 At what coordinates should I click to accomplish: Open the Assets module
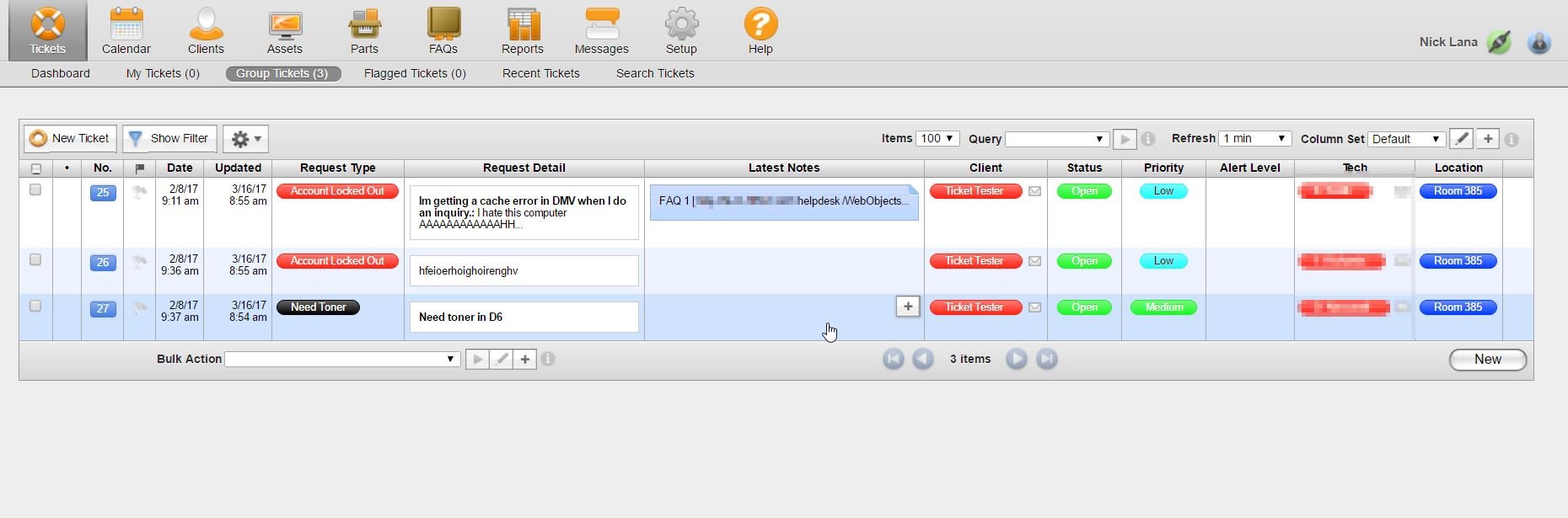pyautogui.click(x=285, y=31)
